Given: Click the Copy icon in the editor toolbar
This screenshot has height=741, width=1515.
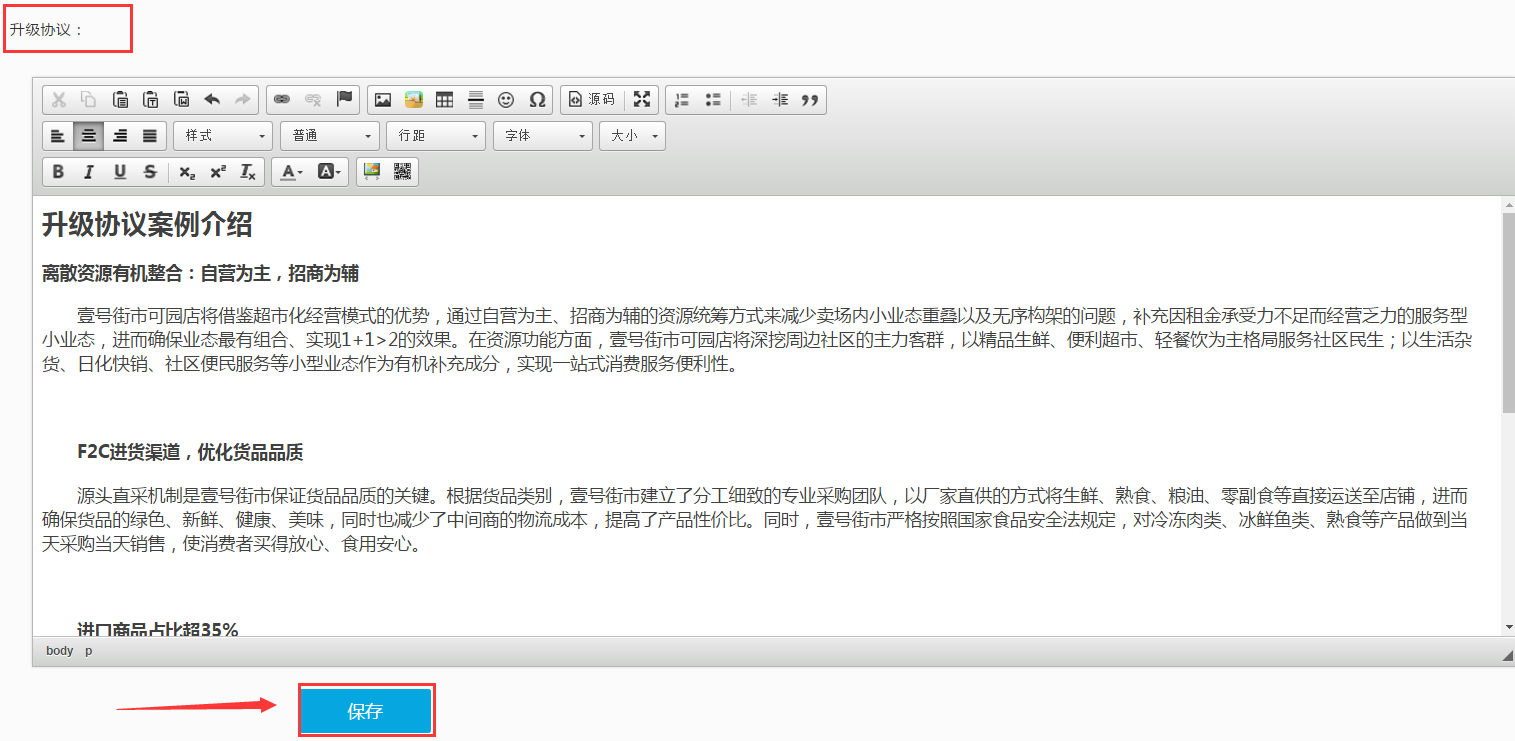Looking at the screenshot, I should click(89, 99).
